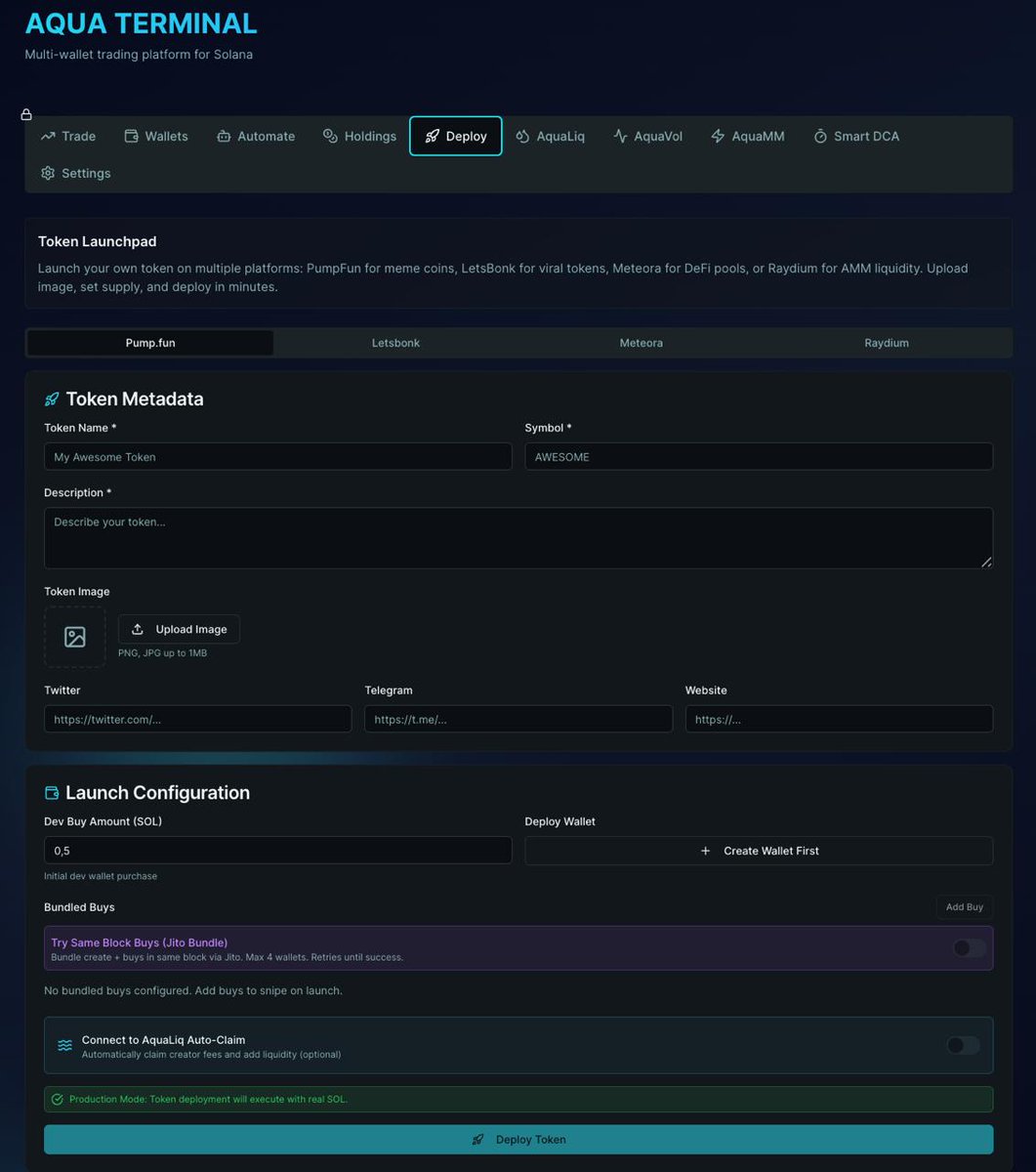Open the Trade tab
This screenshot has width=1036, height=1172.
click(68, 136)
